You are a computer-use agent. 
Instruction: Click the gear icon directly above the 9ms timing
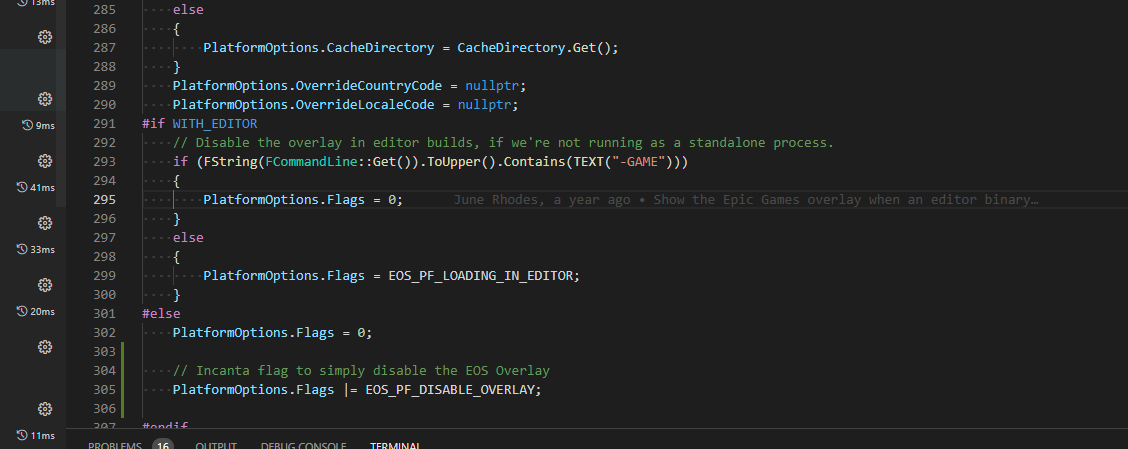coord(45,99)
